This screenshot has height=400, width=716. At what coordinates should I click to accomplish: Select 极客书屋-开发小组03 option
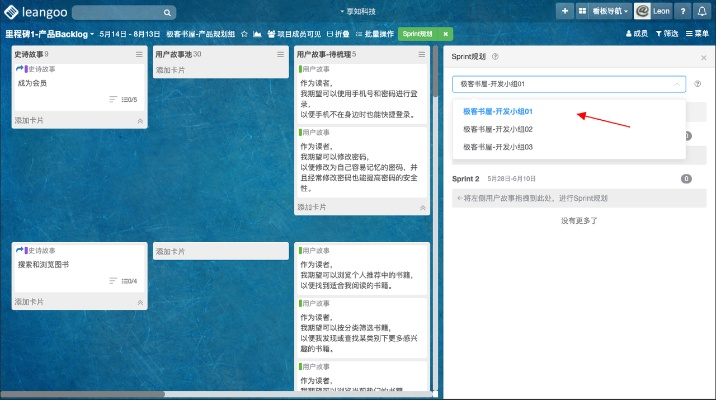497,147
